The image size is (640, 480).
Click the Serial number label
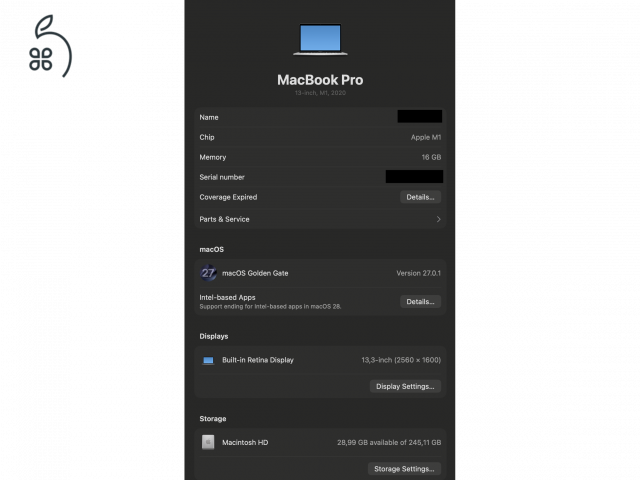(222, 177)
